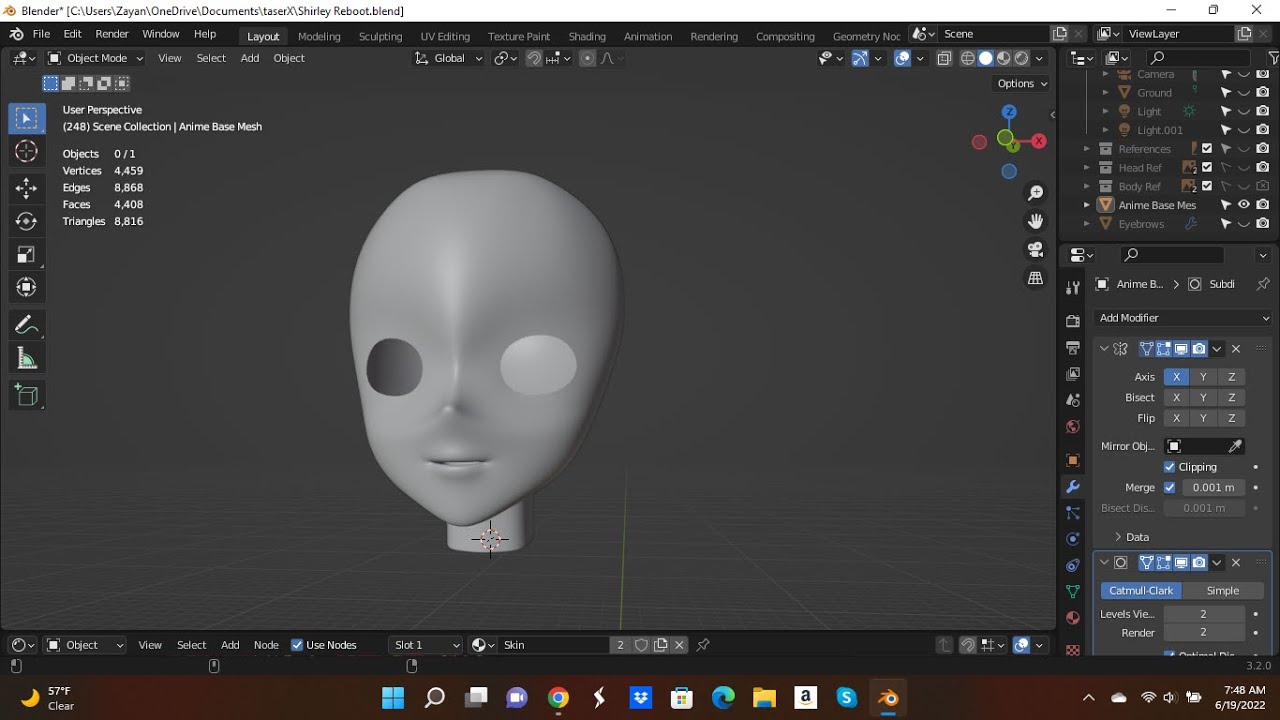Open the Add Modifier dropdown
The image size is (1280, 720).
(1184, 318)
